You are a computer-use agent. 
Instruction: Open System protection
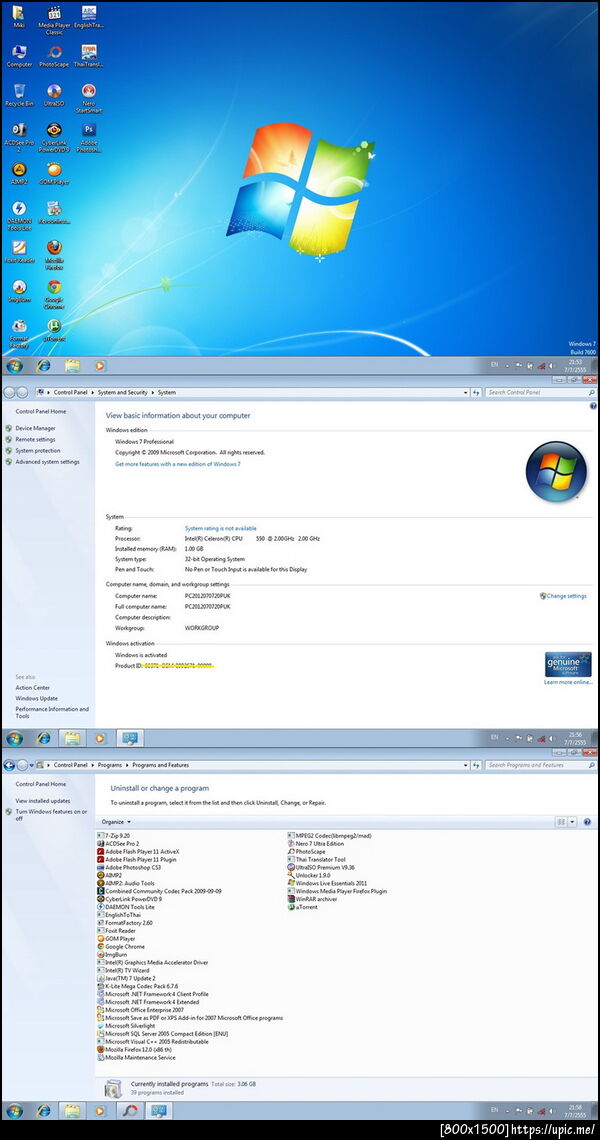[38, 451]
